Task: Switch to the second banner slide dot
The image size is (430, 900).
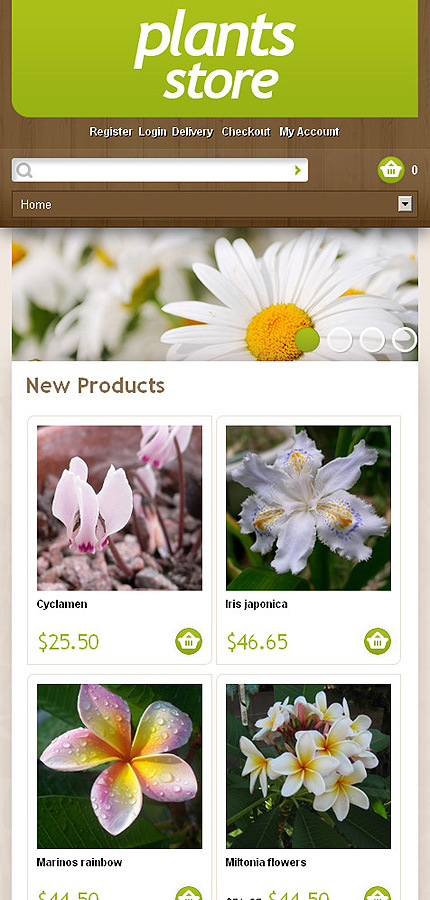Action: pyautogui.click(x=340, y=340)
